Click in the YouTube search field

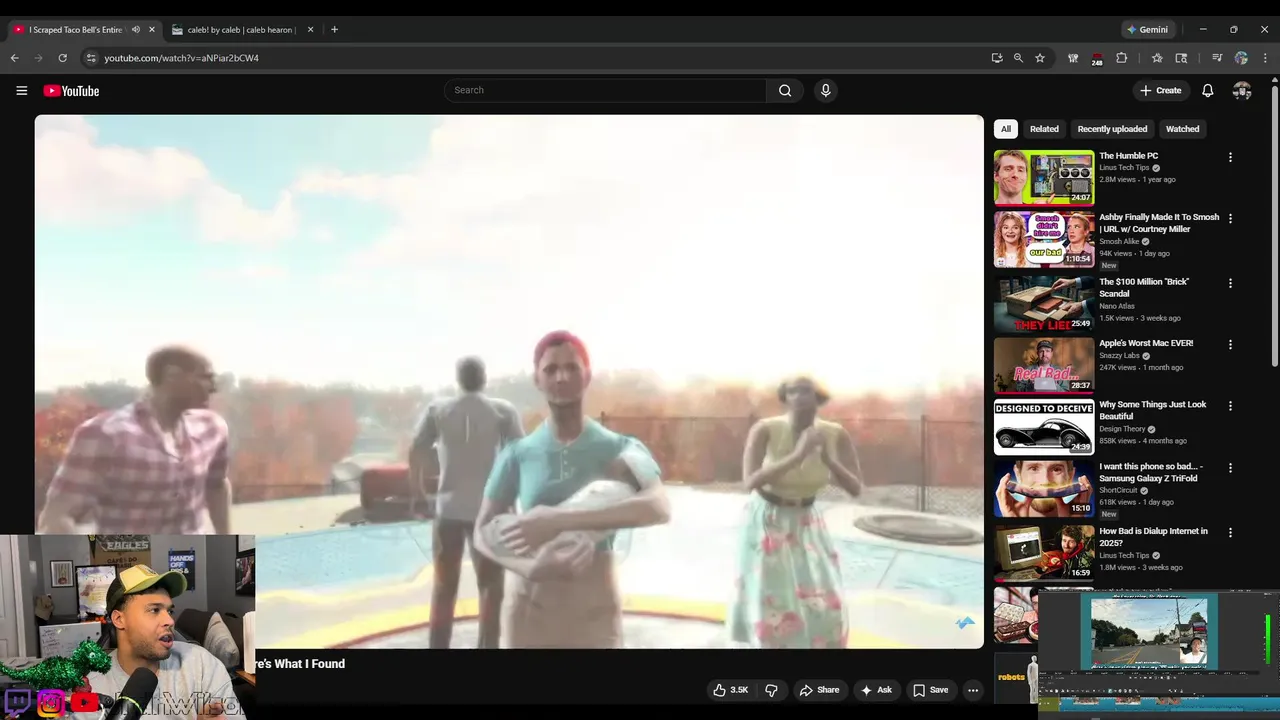605,91
